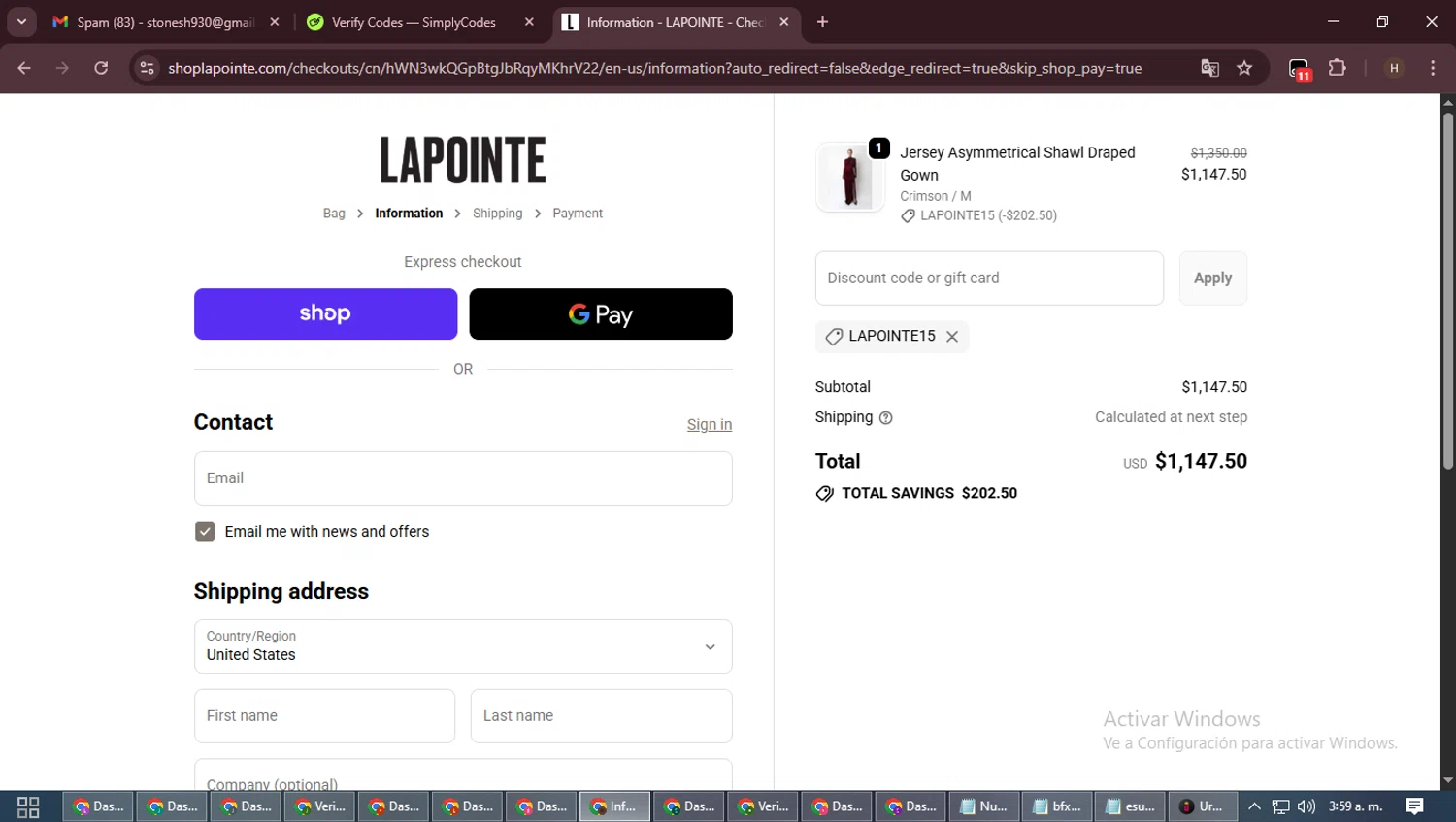
Task: Open extension with red 11 badge
Action: pos(1300,69)
